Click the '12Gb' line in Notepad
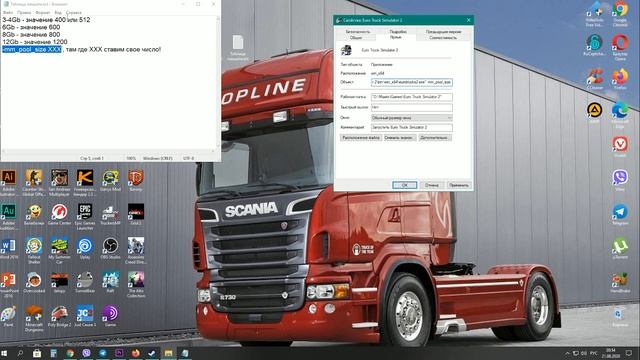Viewport: 640px width, 360px height. pos(35,42)
